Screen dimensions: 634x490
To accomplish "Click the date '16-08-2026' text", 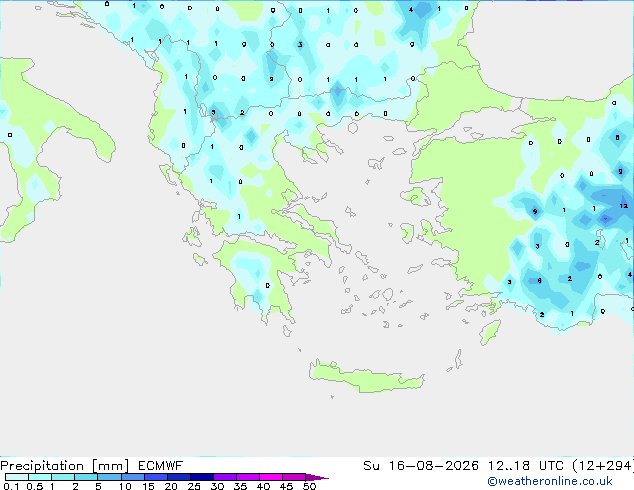I will (x=433, y=466).
